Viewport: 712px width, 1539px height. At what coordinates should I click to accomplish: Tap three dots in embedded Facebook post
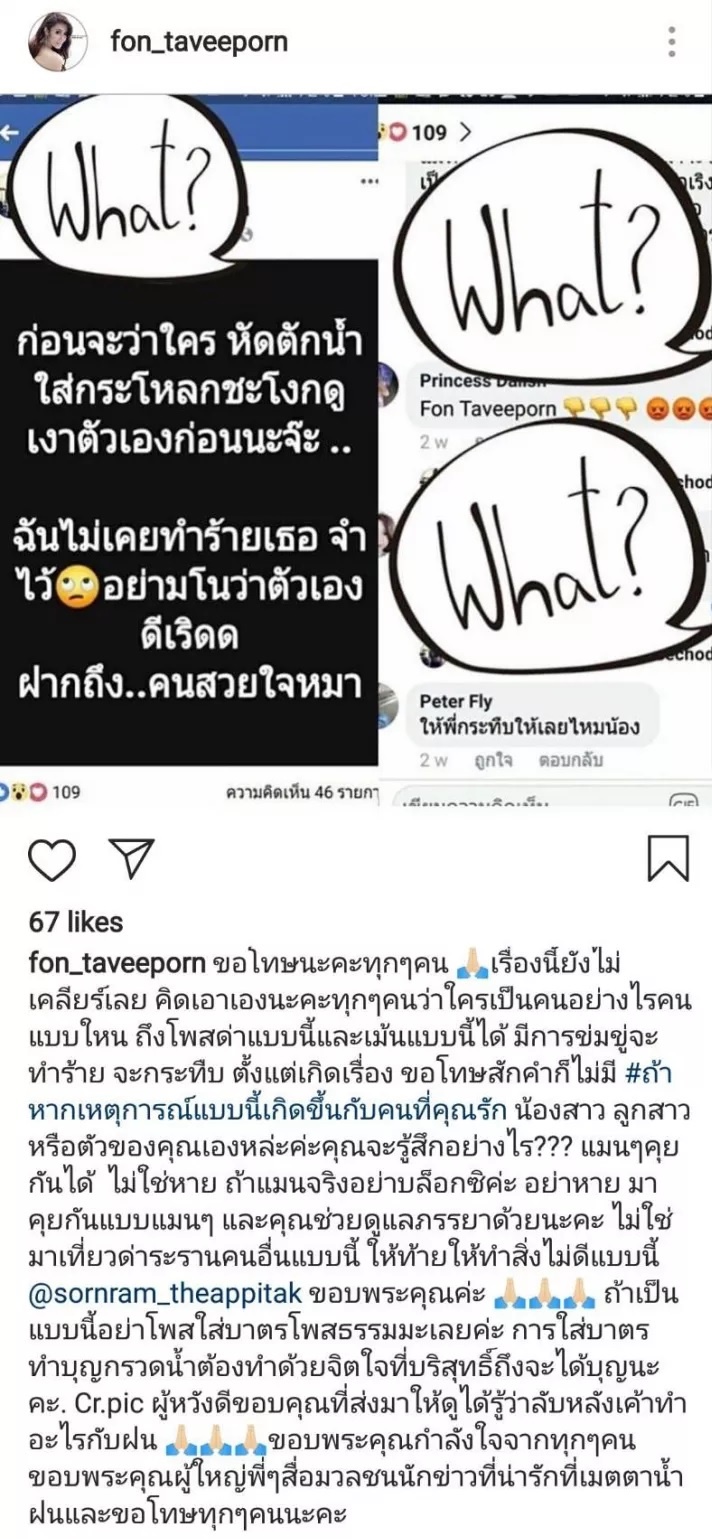(368, 183)
